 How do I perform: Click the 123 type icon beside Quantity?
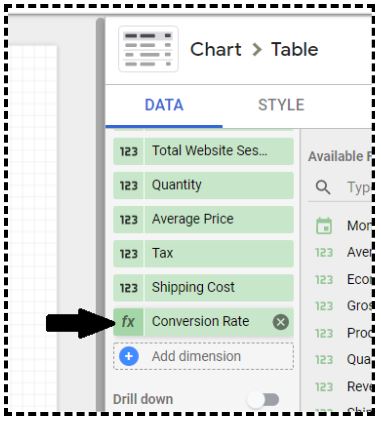[128, 185]
